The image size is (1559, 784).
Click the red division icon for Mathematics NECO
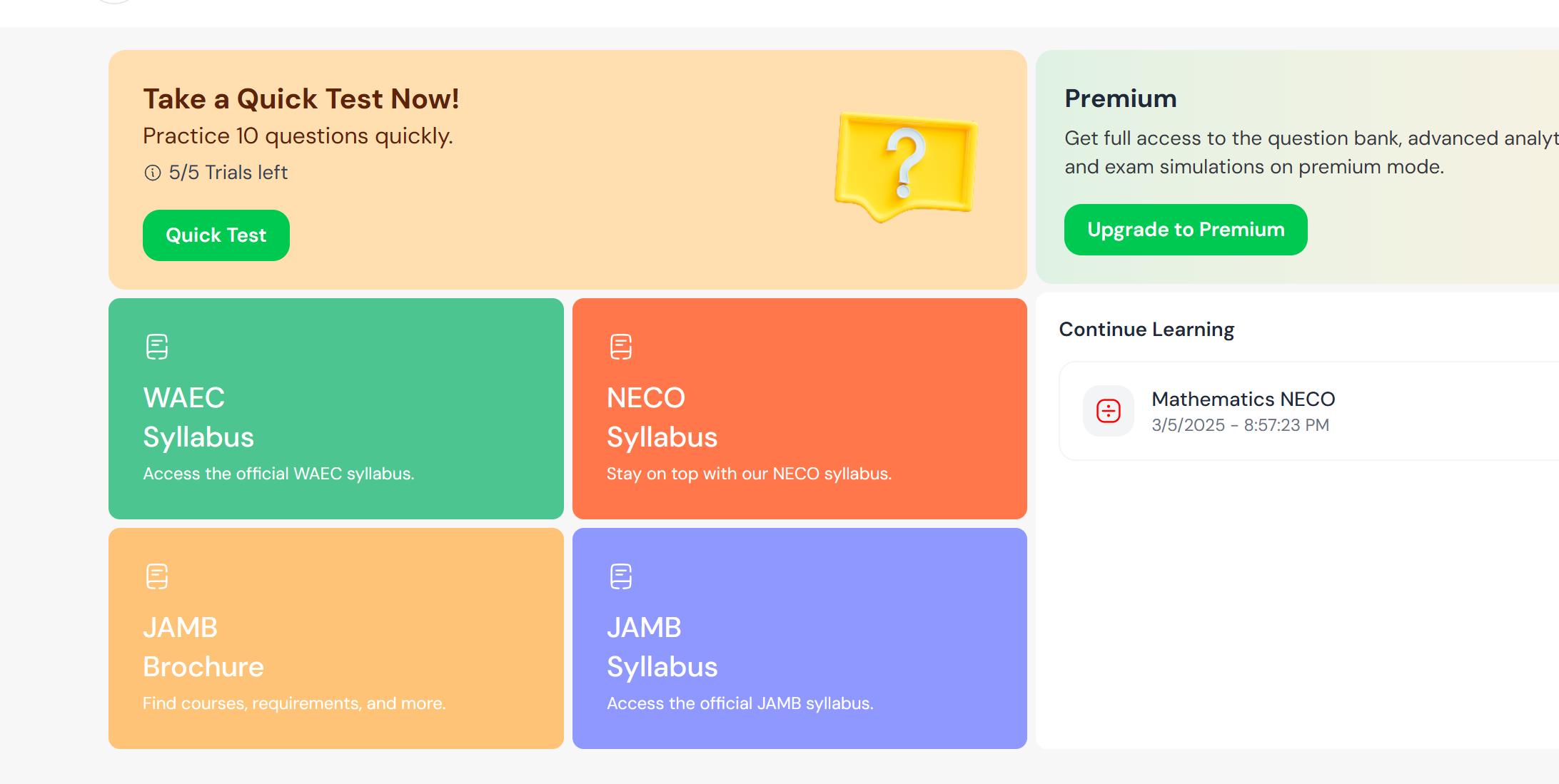pyautogui.click(x=1108, y=411)
